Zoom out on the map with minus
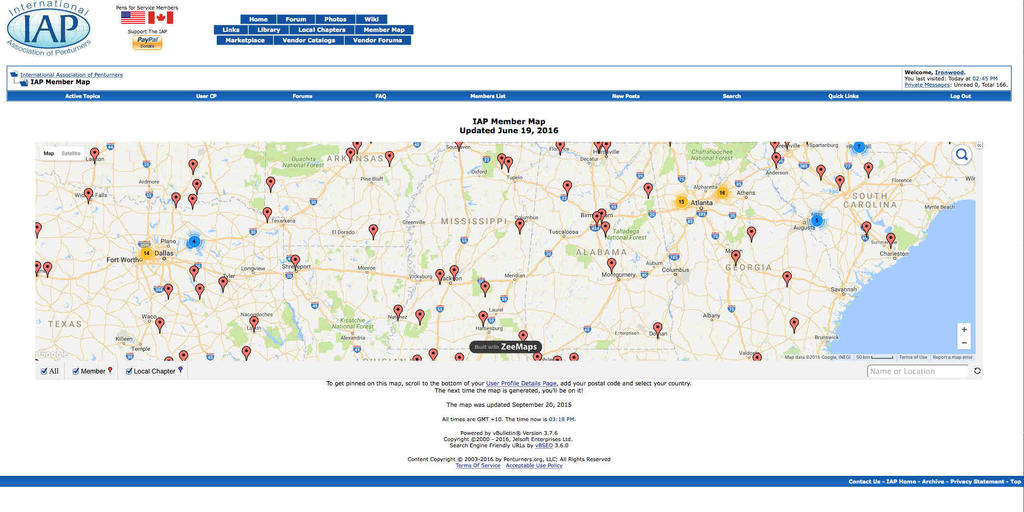This screenshot has width=1024, height=512. (x=963, y=343)
